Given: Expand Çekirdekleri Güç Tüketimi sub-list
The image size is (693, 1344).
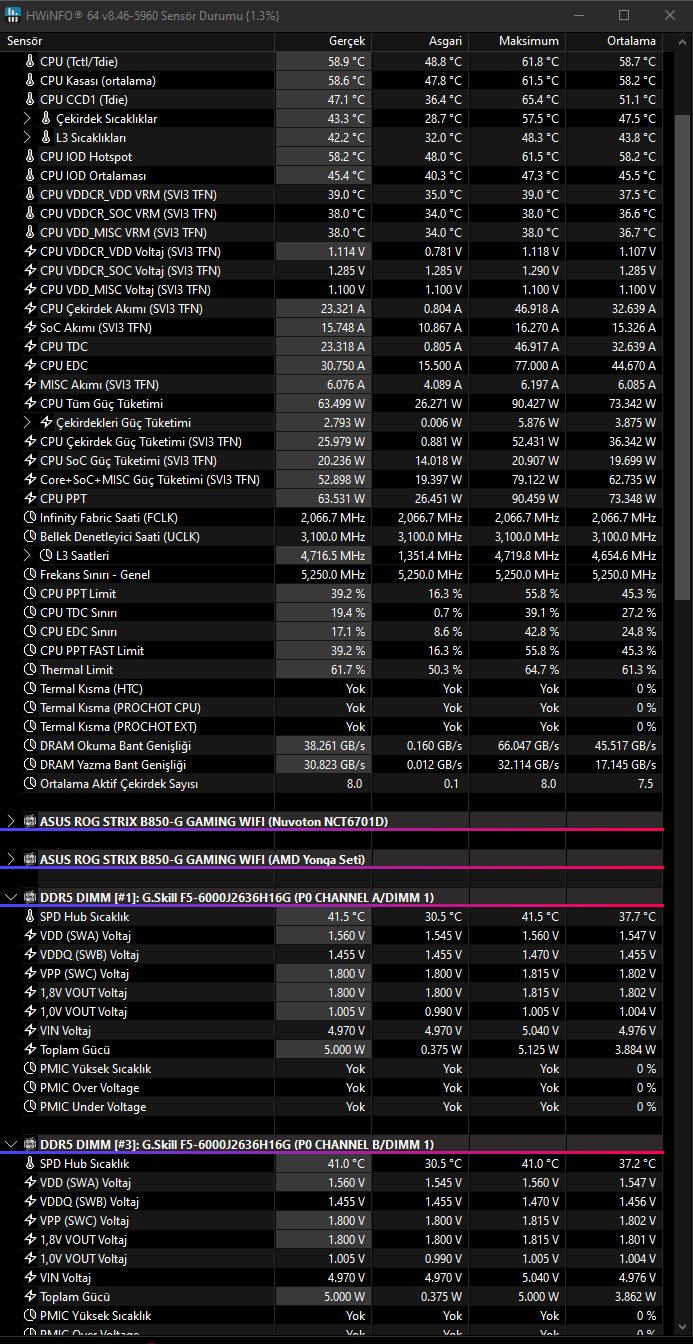Looking at the screenshot, I should [x=28, y=422].
